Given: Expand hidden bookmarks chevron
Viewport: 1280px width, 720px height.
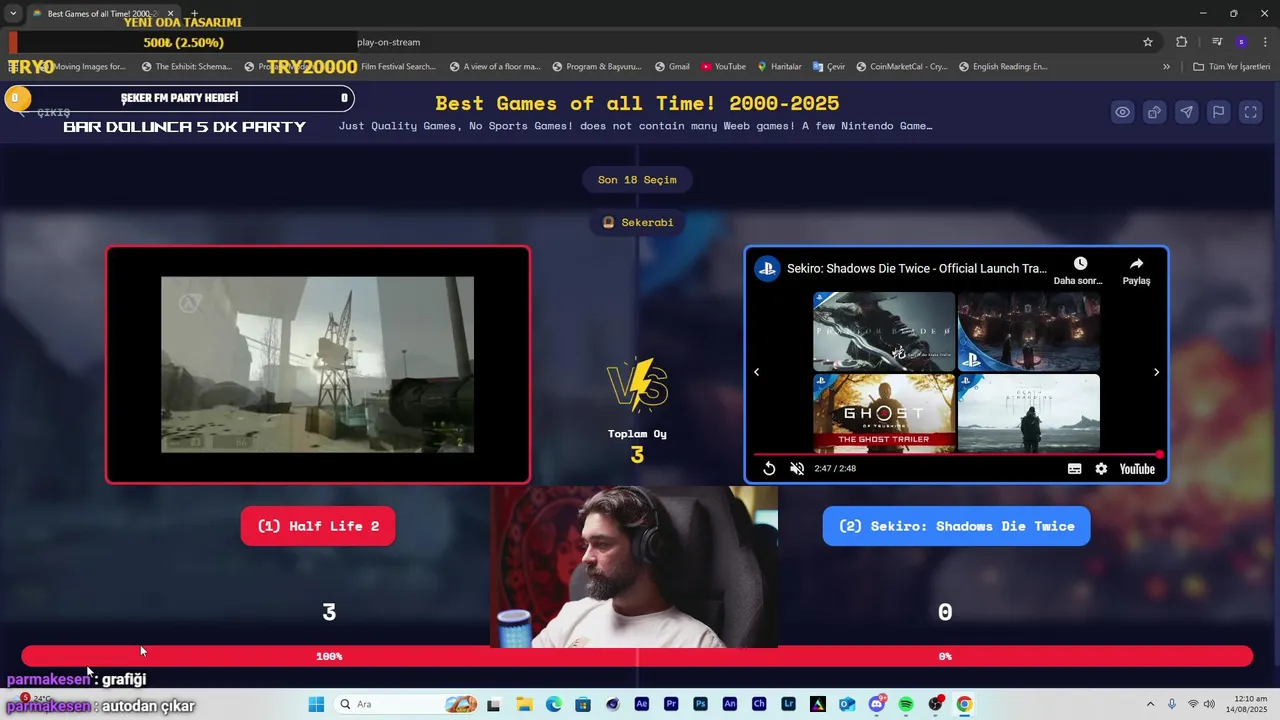Looking at the screenshot, I should point(1166,67).
